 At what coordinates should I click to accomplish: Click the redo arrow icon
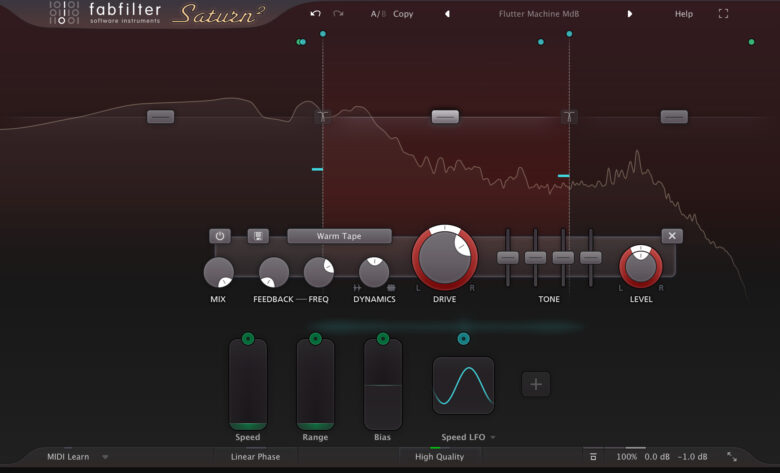click(x=338, y=13)
